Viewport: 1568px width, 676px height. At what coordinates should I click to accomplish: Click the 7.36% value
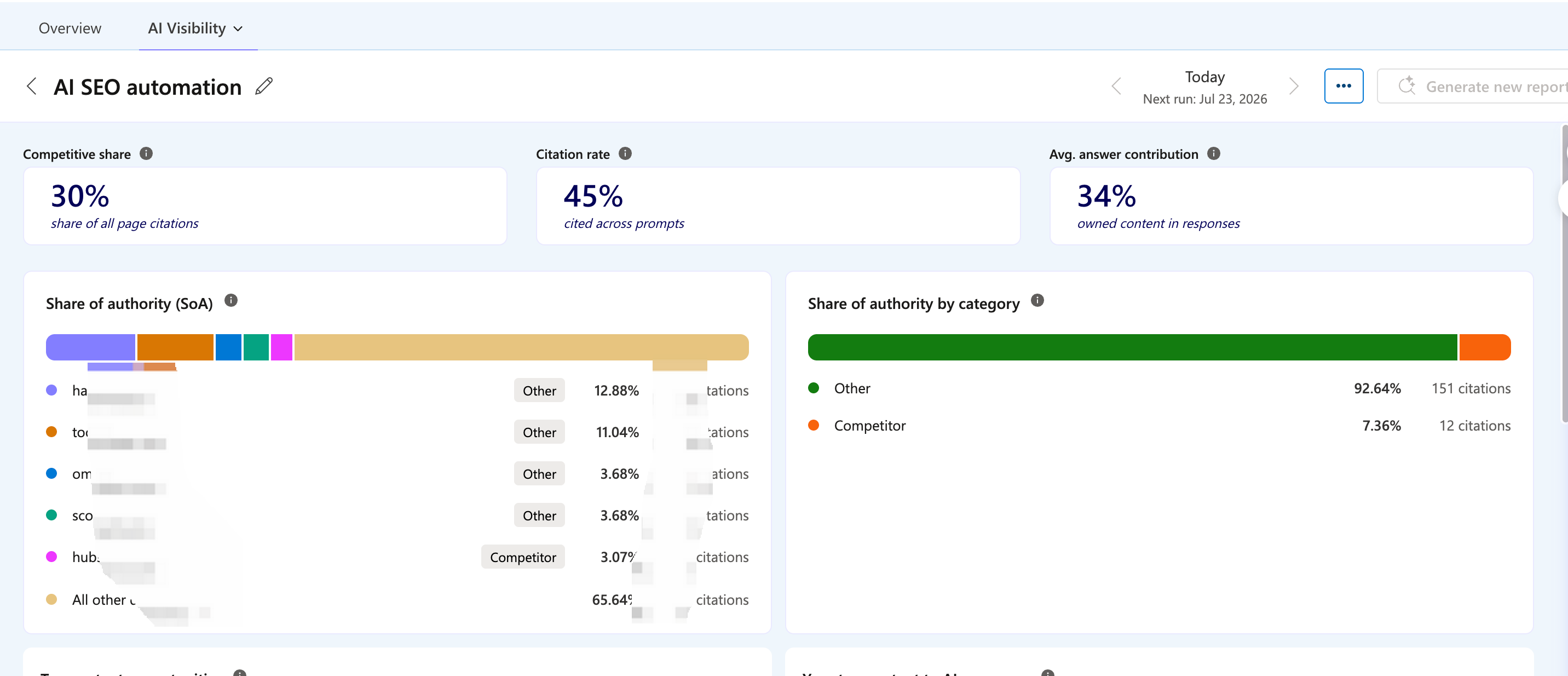tap(1382, 426)
